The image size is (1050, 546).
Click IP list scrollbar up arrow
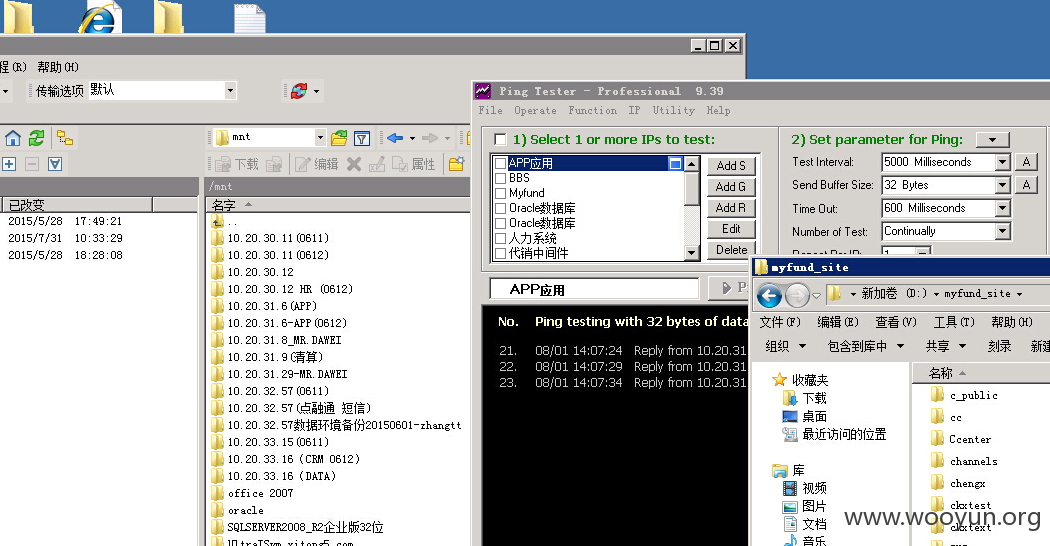click(692, 163)
